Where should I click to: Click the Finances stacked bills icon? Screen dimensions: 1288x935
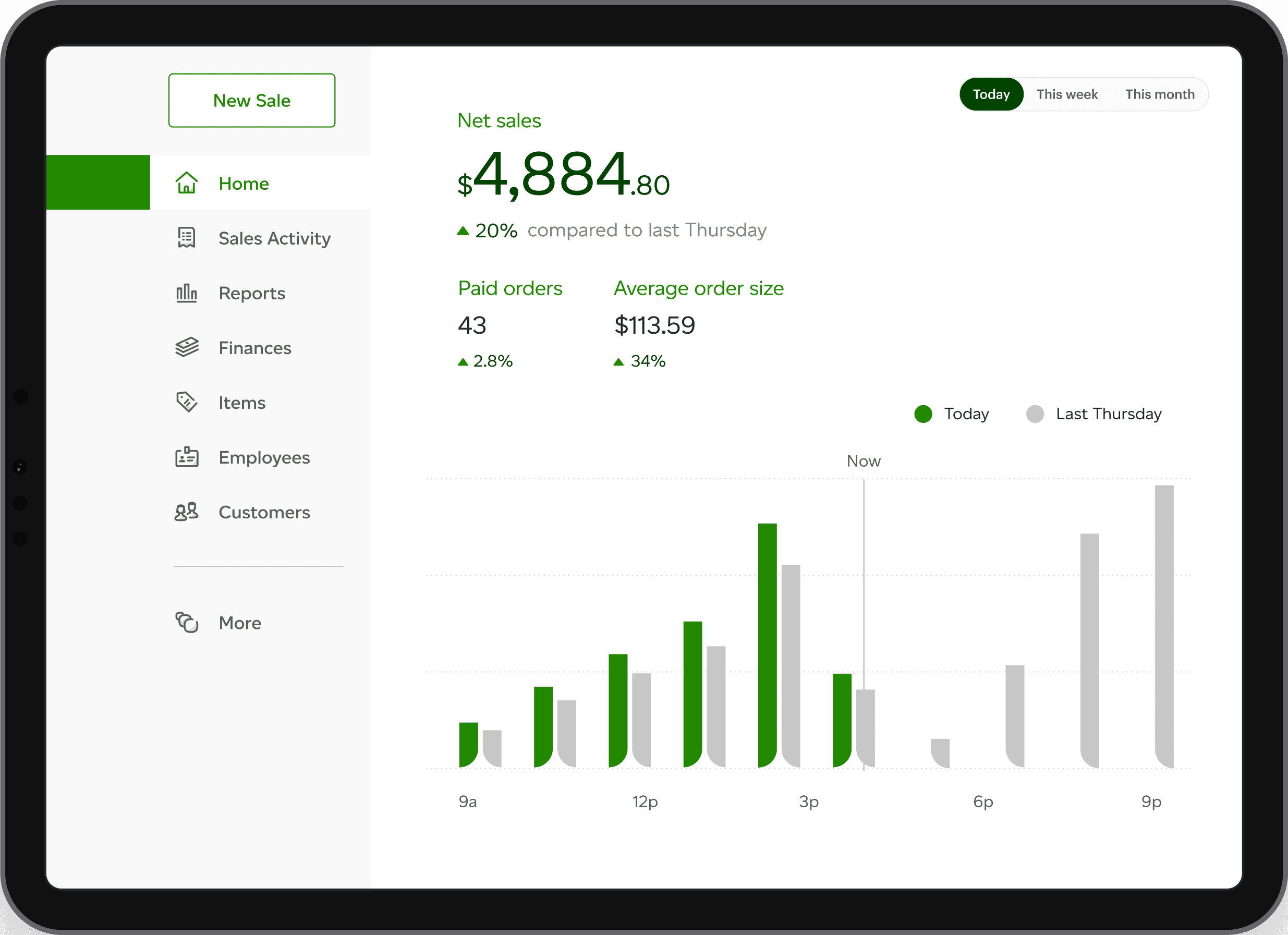click(186, 347)
